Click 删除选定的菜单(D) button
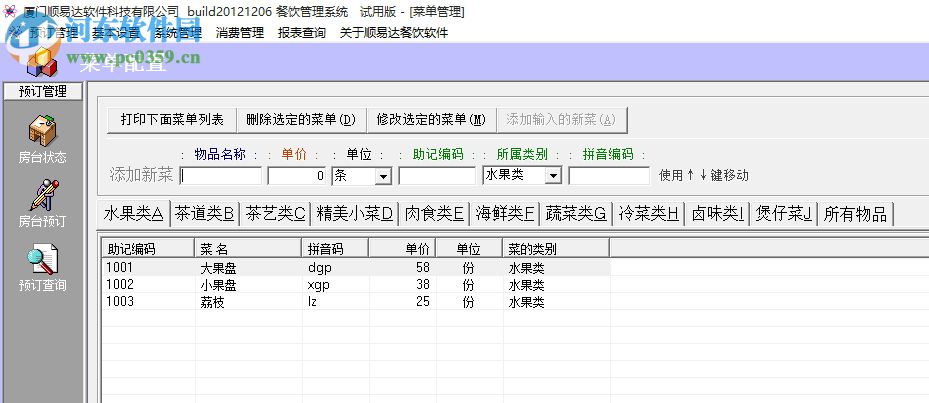This screenshot has width=929, height=403. [301, 120]
